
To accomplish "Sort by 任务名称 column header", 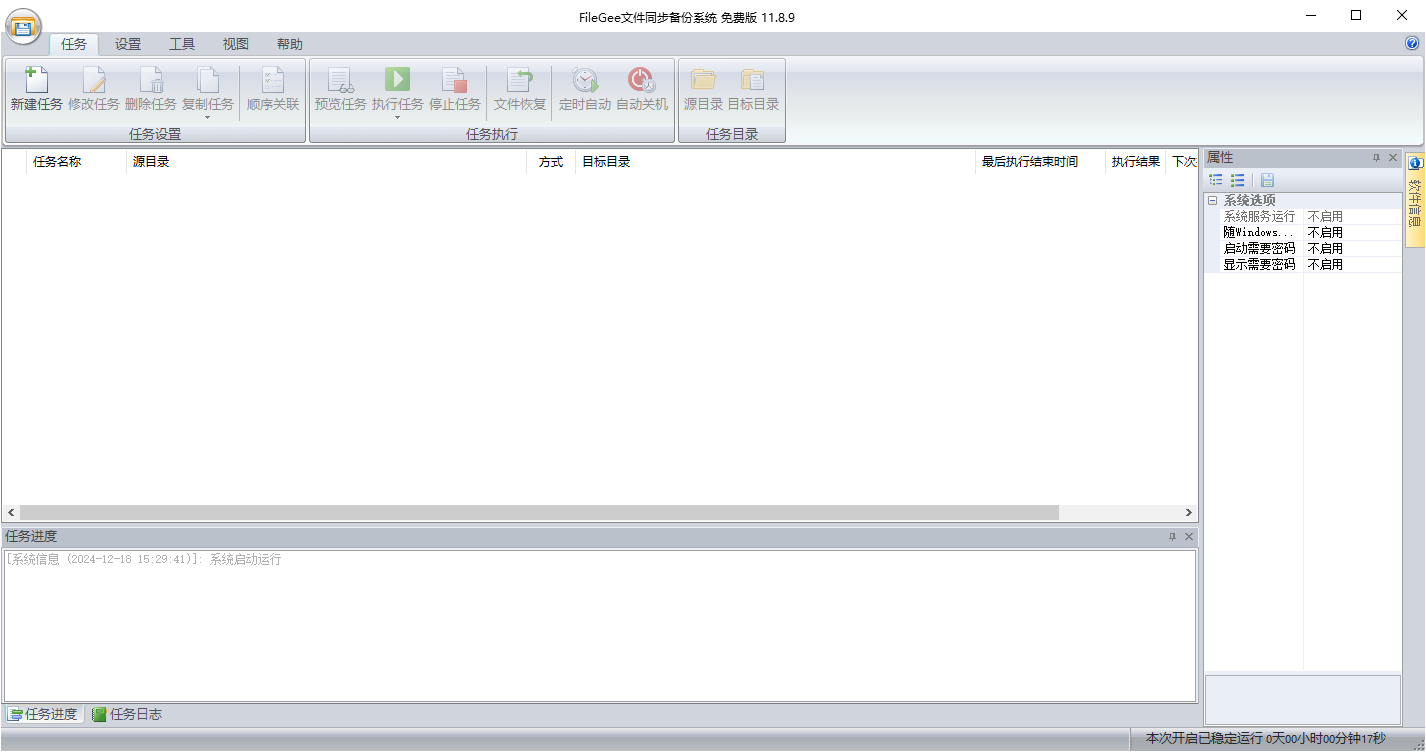I will pos(77,162).
